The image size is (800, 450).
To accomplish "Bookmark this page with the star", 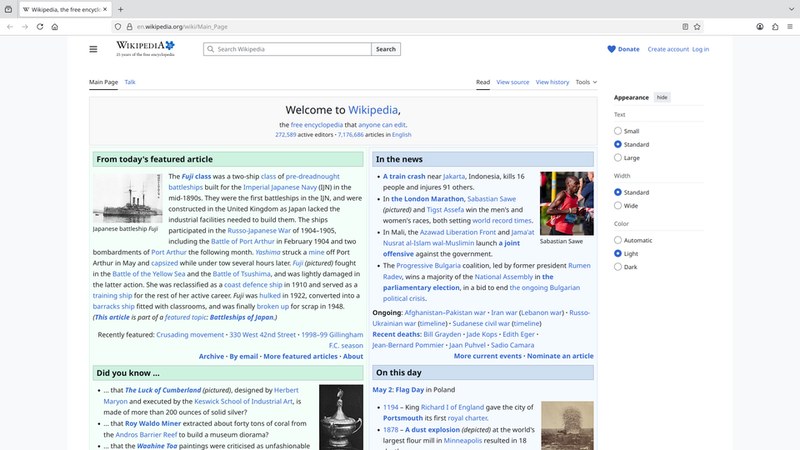I will (697, 27).
